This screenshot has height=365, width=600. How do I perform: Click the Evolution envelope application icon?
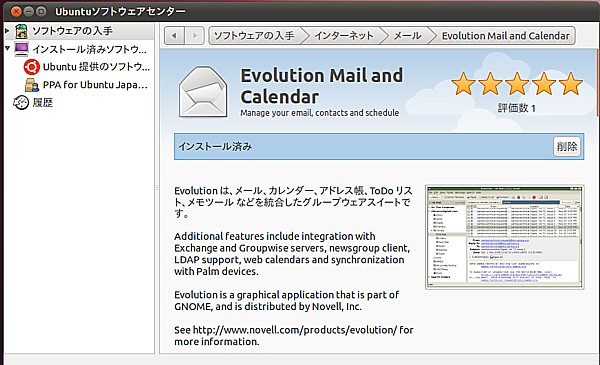point(203,92)
